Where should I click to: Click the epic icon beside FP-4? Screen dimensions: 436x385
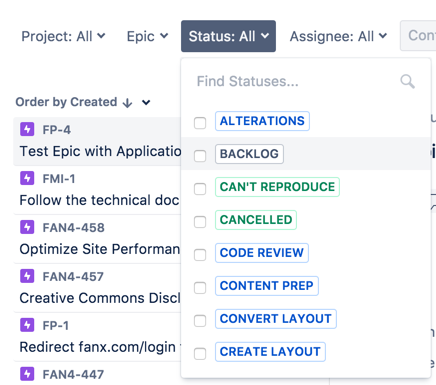[x=27, y=129]
